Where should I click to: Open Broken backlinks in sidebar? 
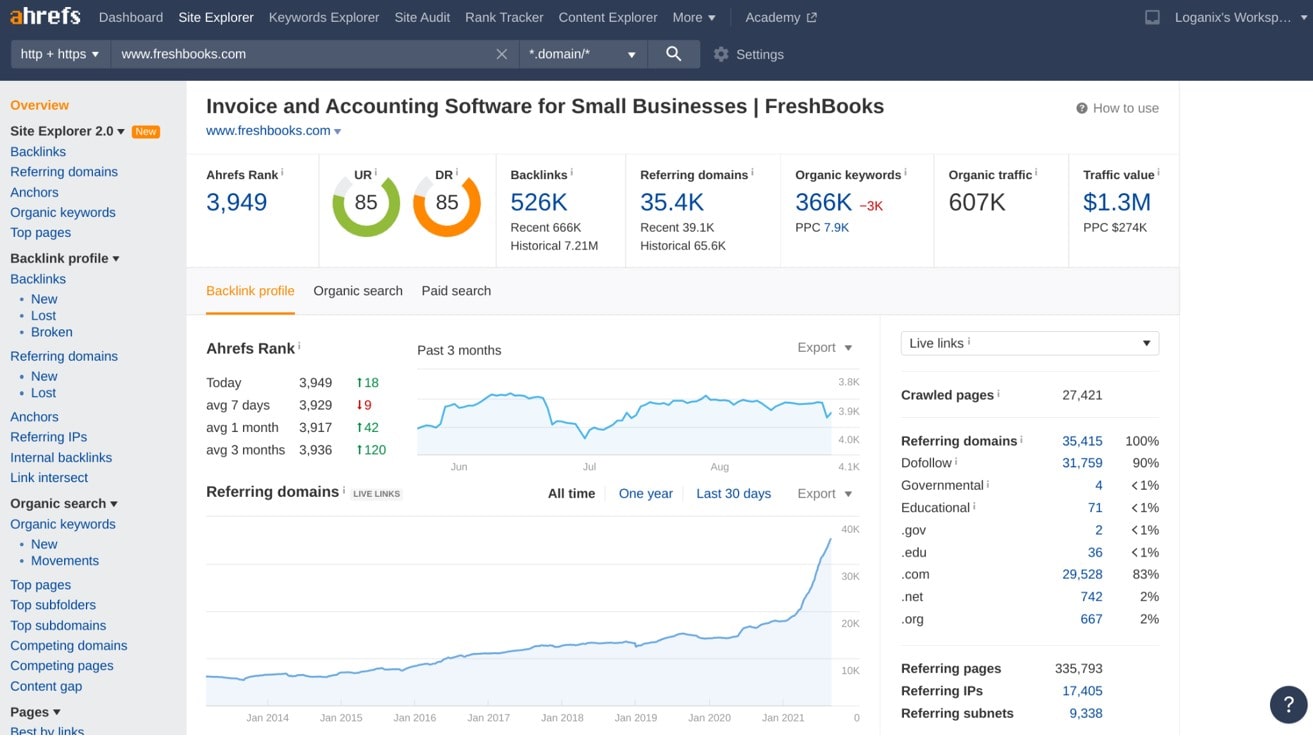[x=52, y=332]
